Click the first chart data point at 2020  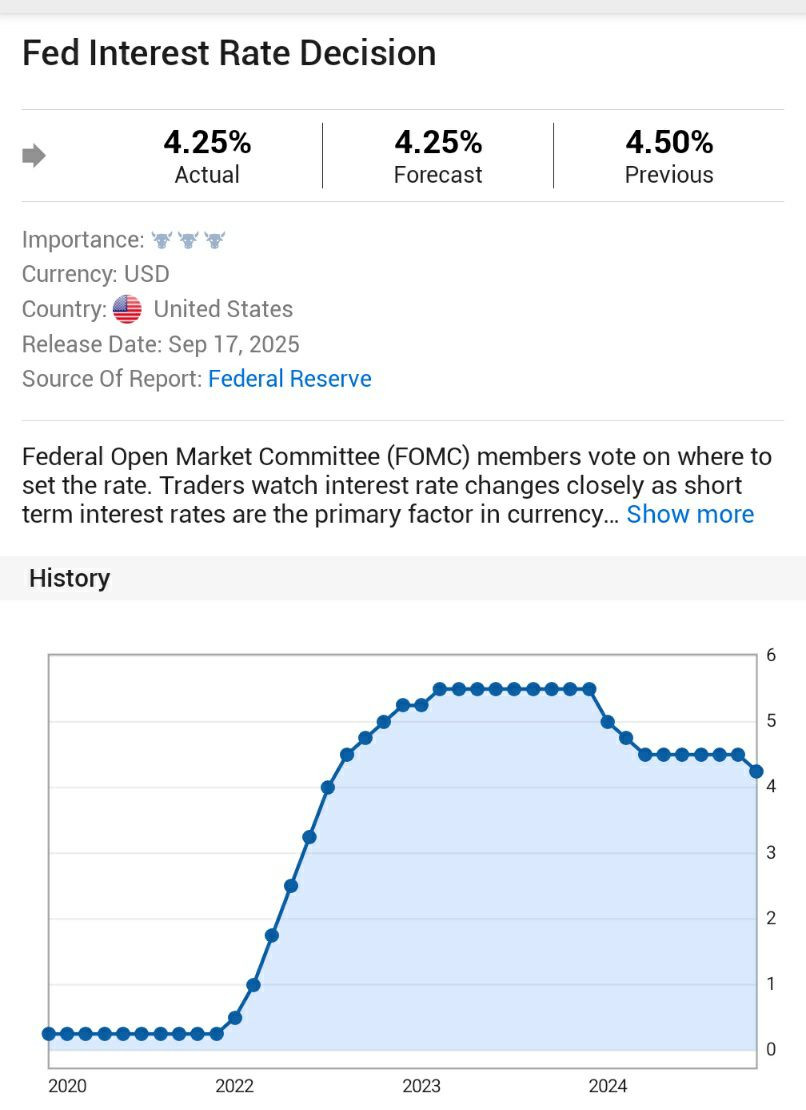point(49,1033)
